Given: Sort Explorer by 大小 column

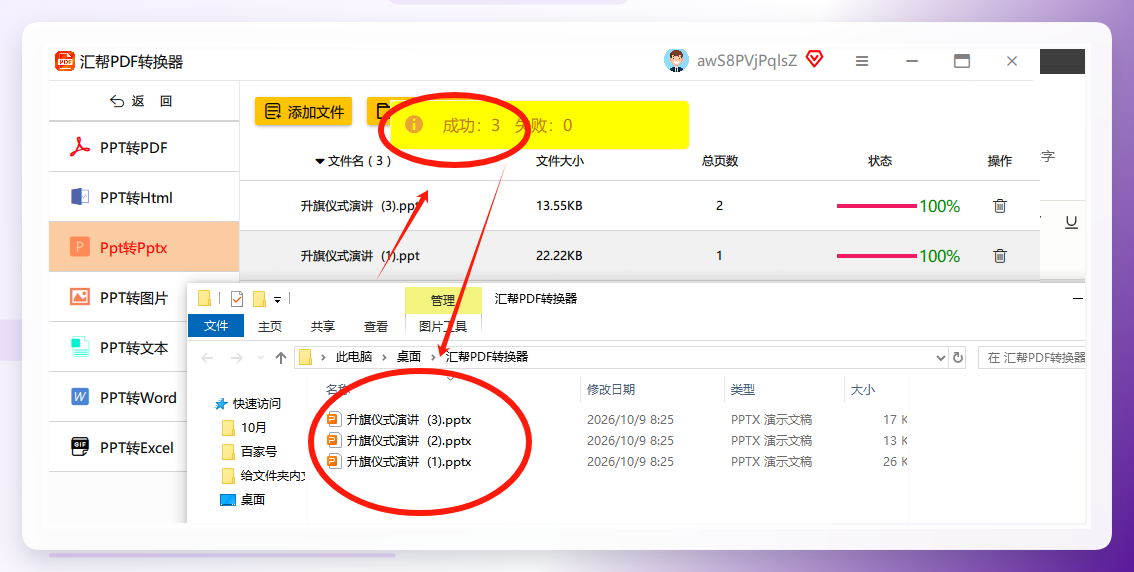Looking at the screenshot, I should pos(862,389).
